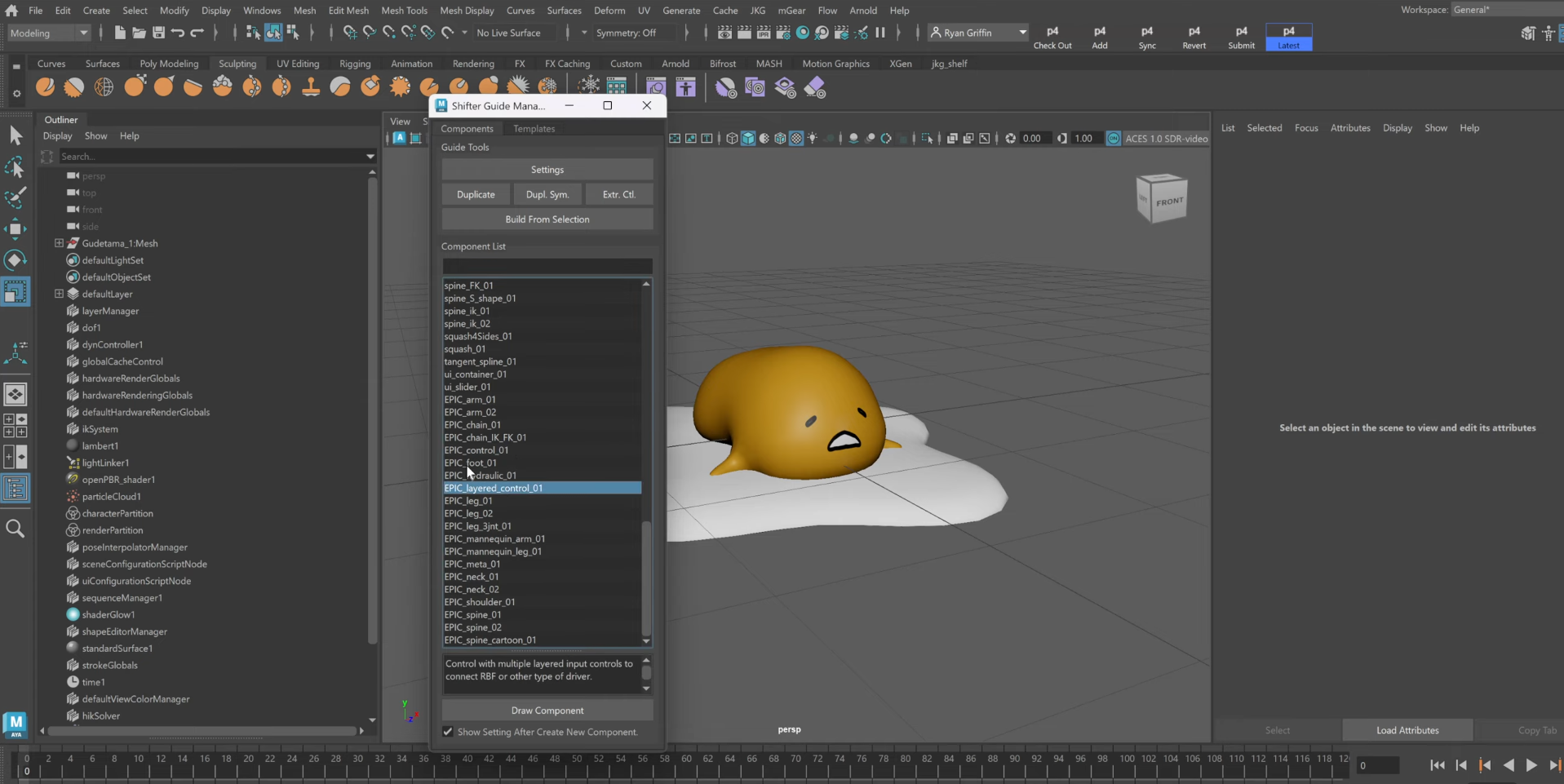Click the Build From Selection button
1564x784 pixels.
[547, 219]
